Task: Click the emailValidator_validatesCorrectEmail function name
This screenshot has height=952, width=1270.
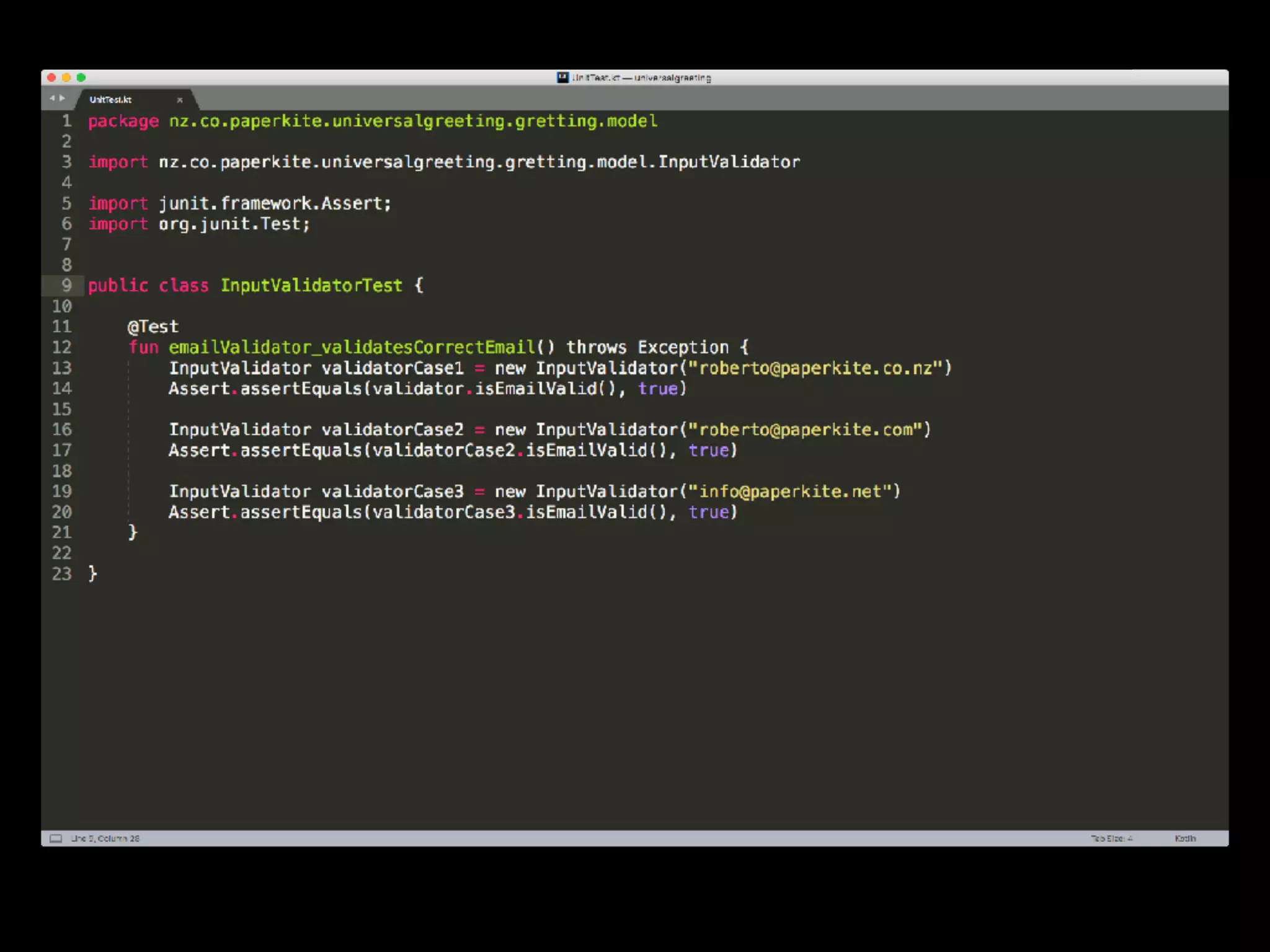Action: [352, 347]
